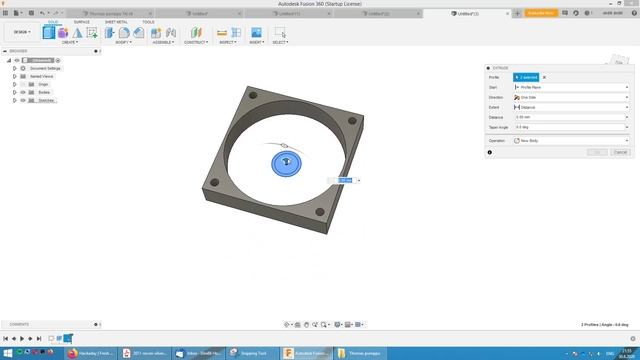The width and height of the screenshot is (640, 360).
Task: Open timeline settings gear
Action: 633,339
